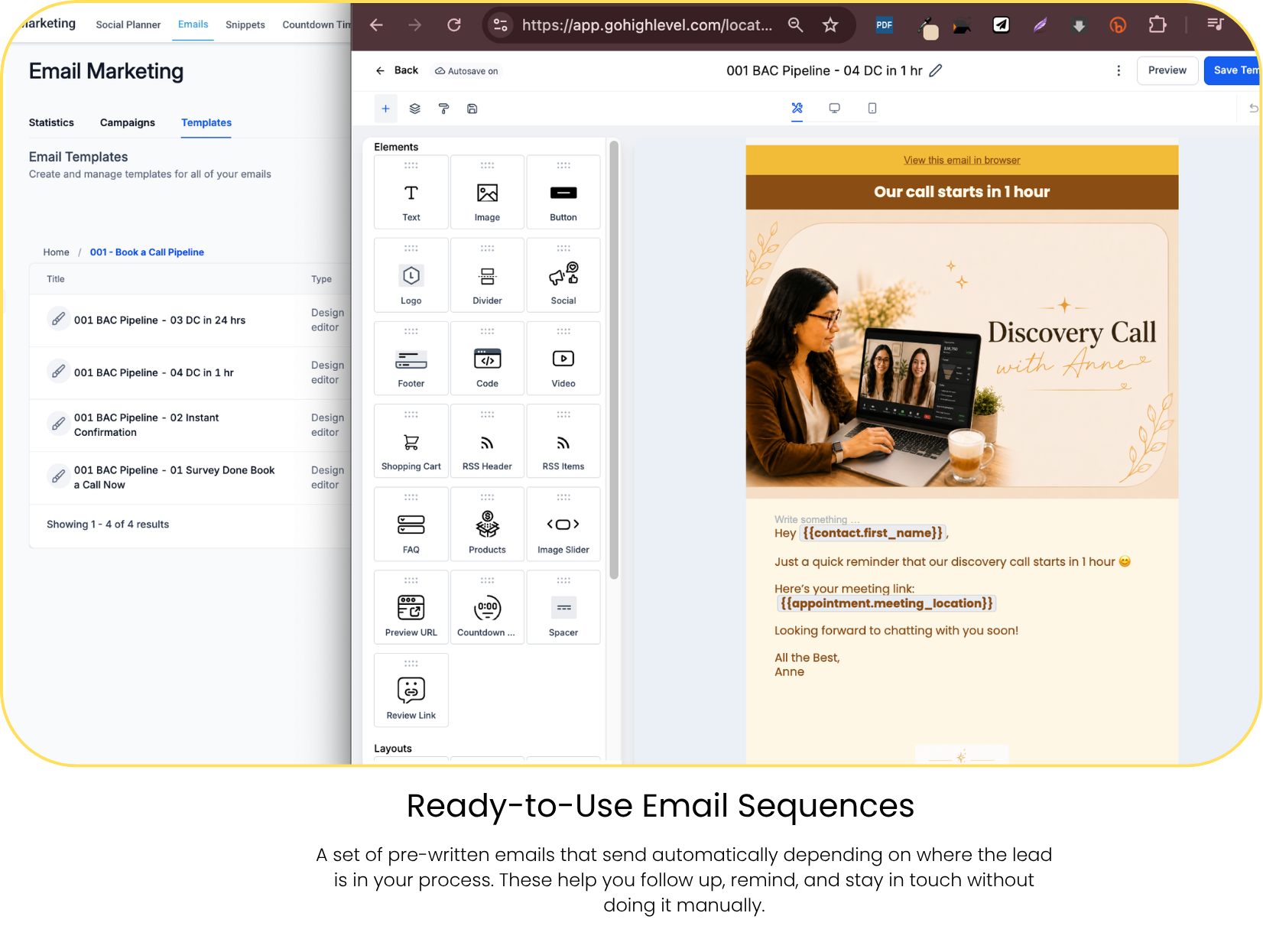Screen dimensions: 1263x952
Task: Click the Elements panel scrollbar
Action: point(614,359)
